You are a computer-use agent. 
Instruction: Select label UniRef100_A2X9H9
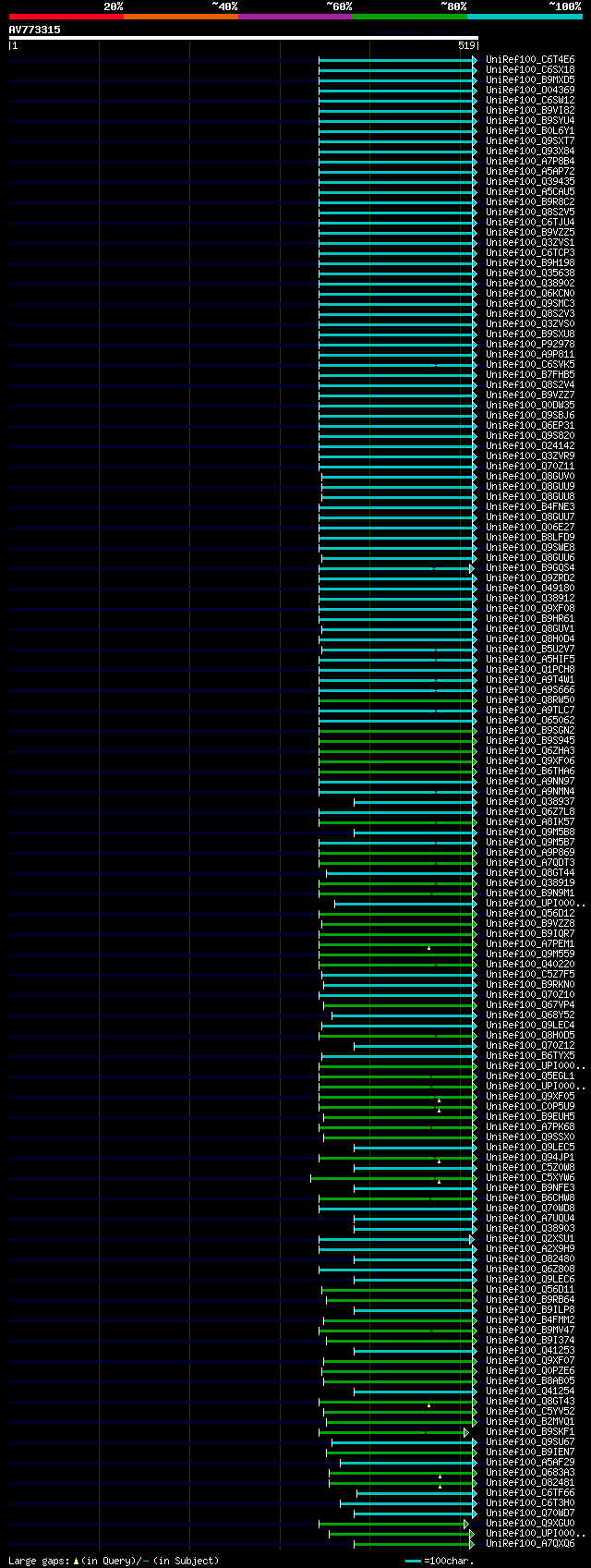pyautogui.click(x=530, y=1248)
